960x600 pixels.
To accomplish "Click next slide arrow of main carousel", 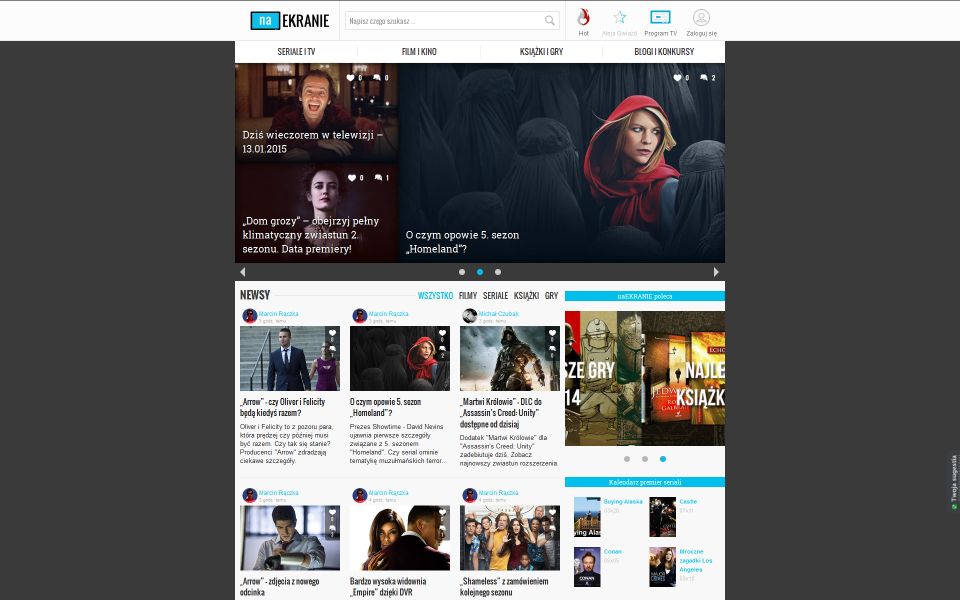I will [716, 272].
